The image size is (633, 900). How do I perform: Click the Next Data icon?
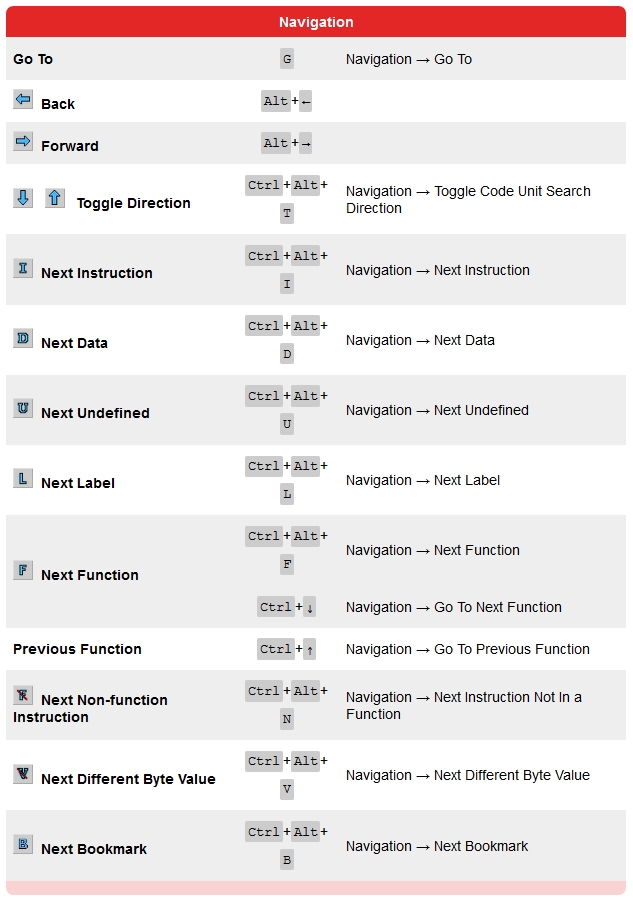point(23,338)
